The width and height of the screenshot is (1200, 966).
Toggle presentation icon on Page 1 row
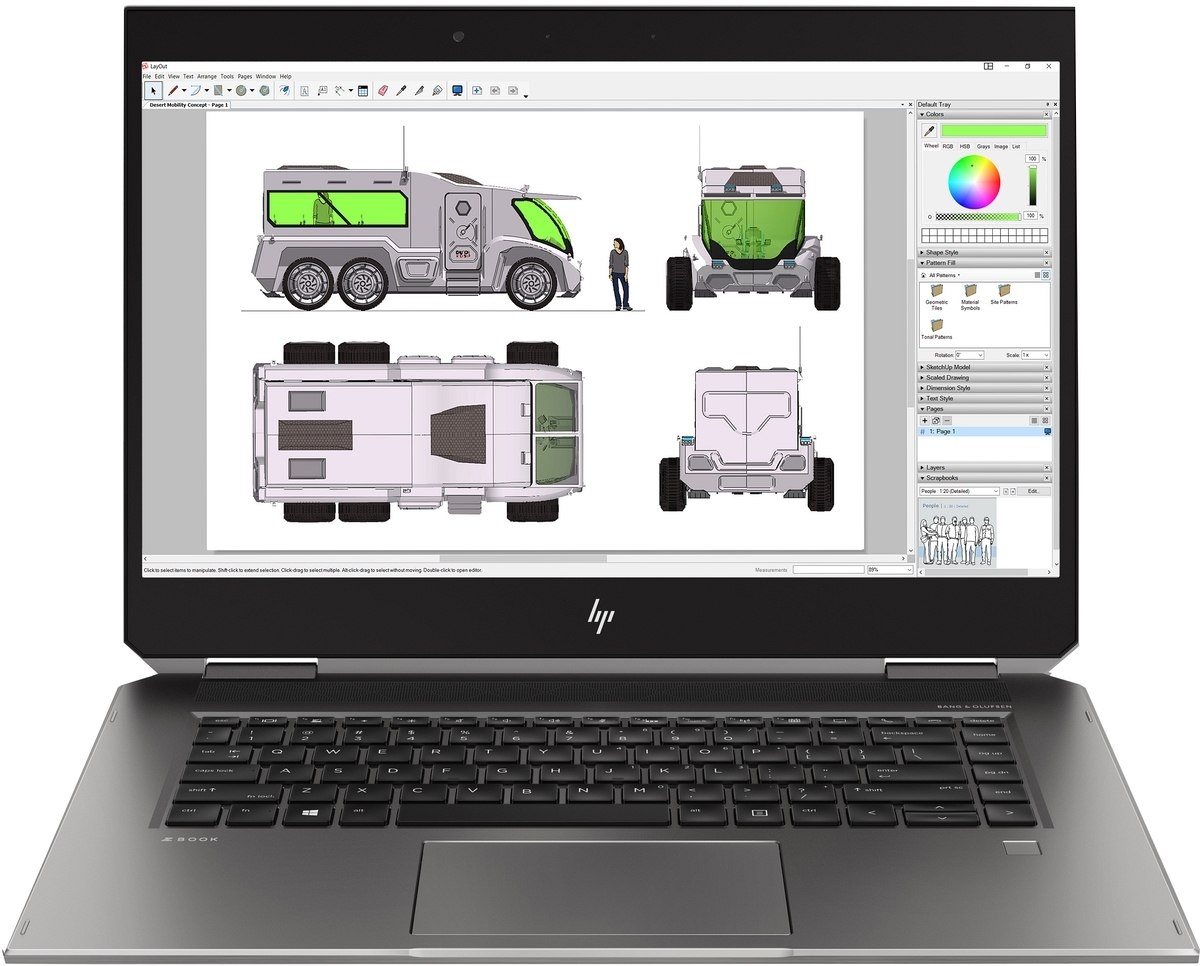point(1046,432)
